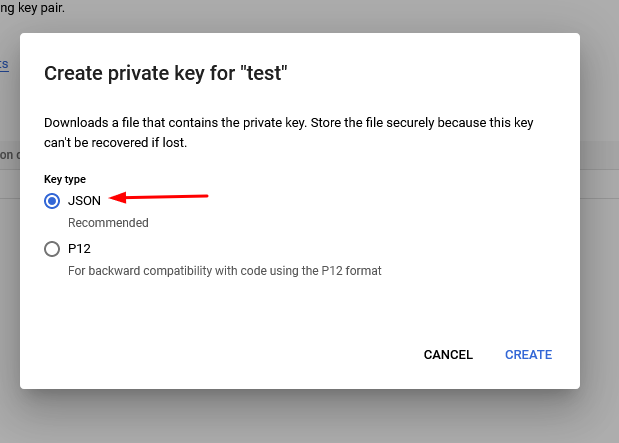This screenshot has height=443, width=619.
Task: Select the P12 key type radio button
Action: pos(53,249)
